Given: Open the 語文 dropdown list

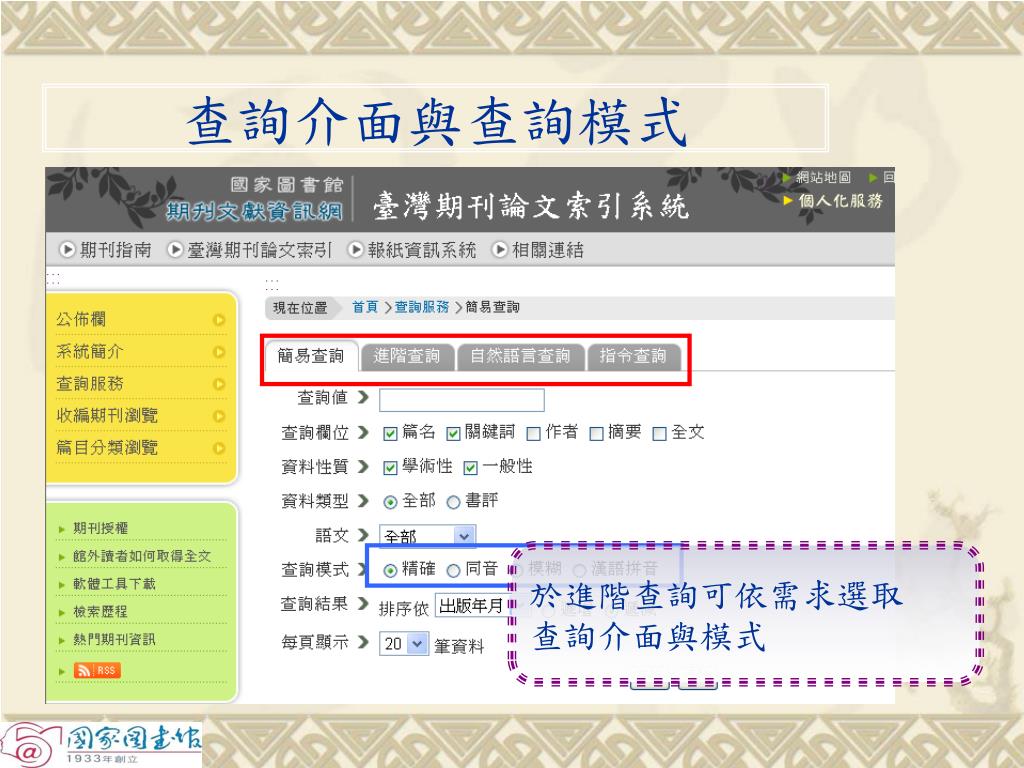Looking at the screenshot, I should (428, 536).
